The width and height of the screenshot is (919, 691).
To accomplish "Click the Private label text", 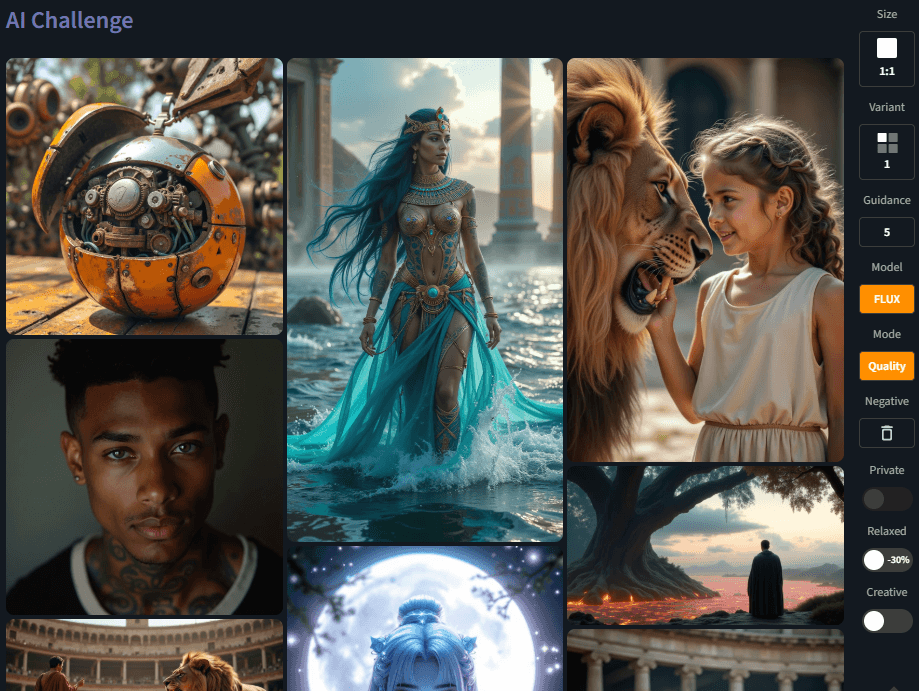I will click(886, 468).
